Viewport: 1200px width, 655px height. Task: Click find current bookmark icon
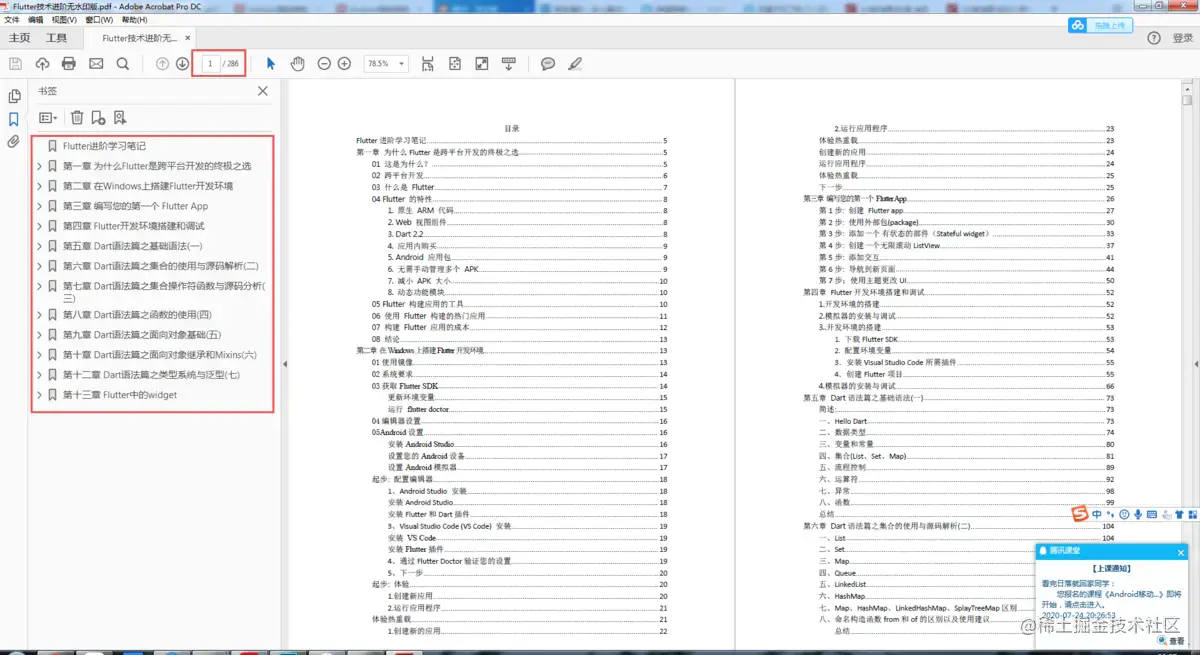pos(120,118)
